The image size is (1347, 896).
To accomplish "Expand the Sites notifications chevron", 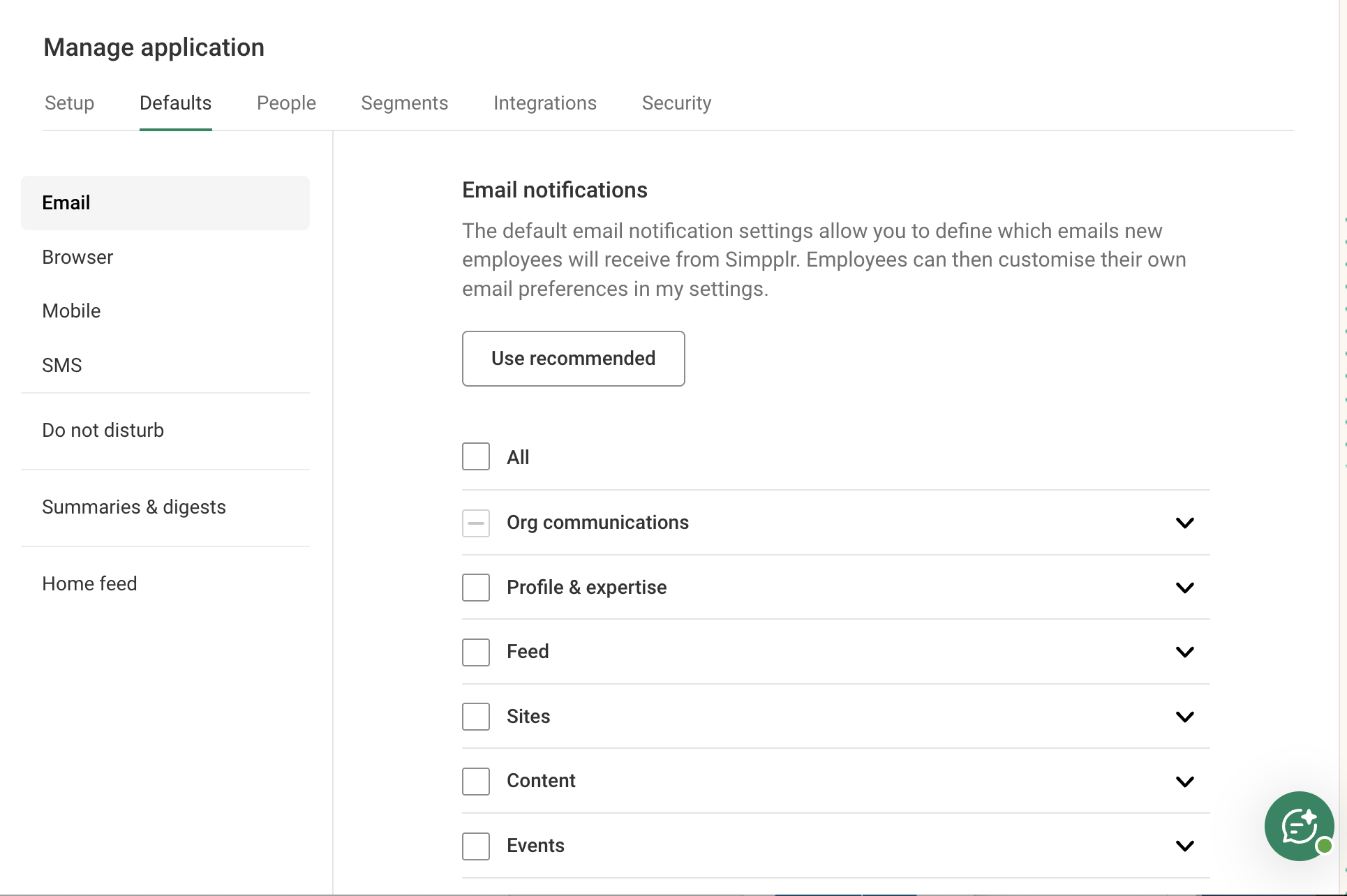I will [1184, 717].
